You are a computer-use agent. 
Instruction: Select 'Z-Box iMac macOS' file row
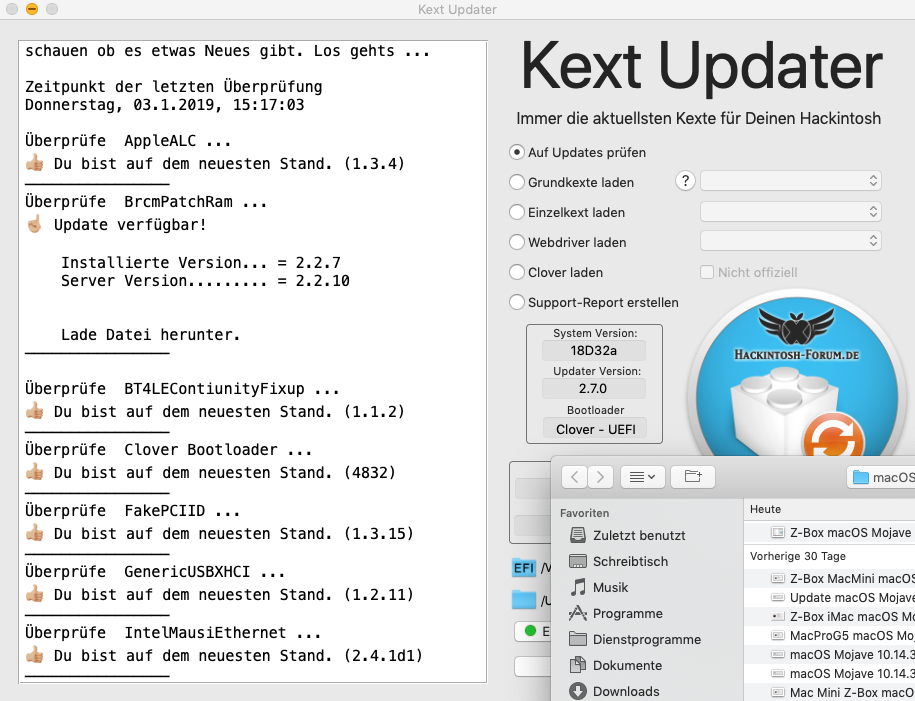tap(830, 616)
